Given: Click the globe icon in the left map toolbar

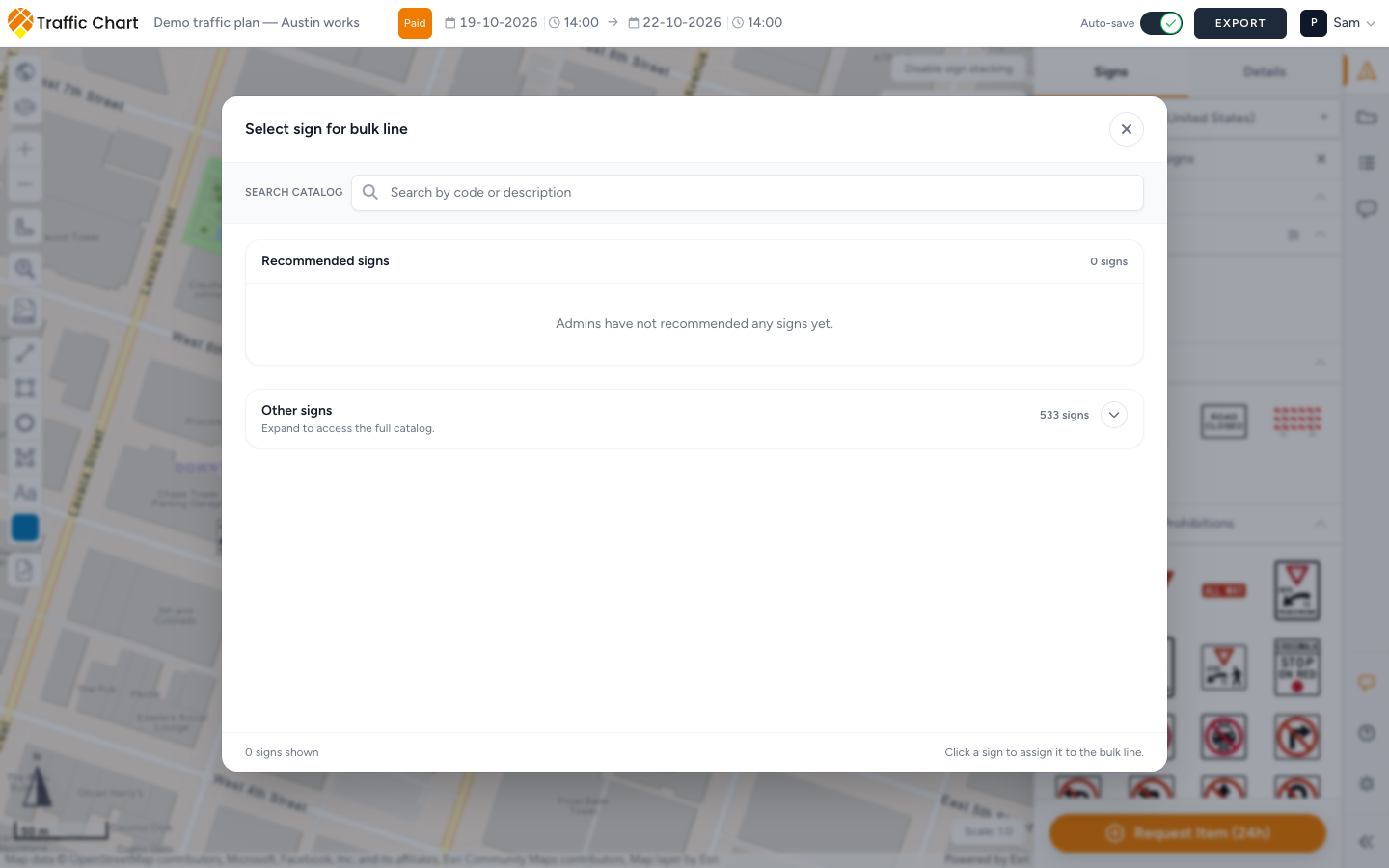Looking at the screenshot, I should (25, 72).
